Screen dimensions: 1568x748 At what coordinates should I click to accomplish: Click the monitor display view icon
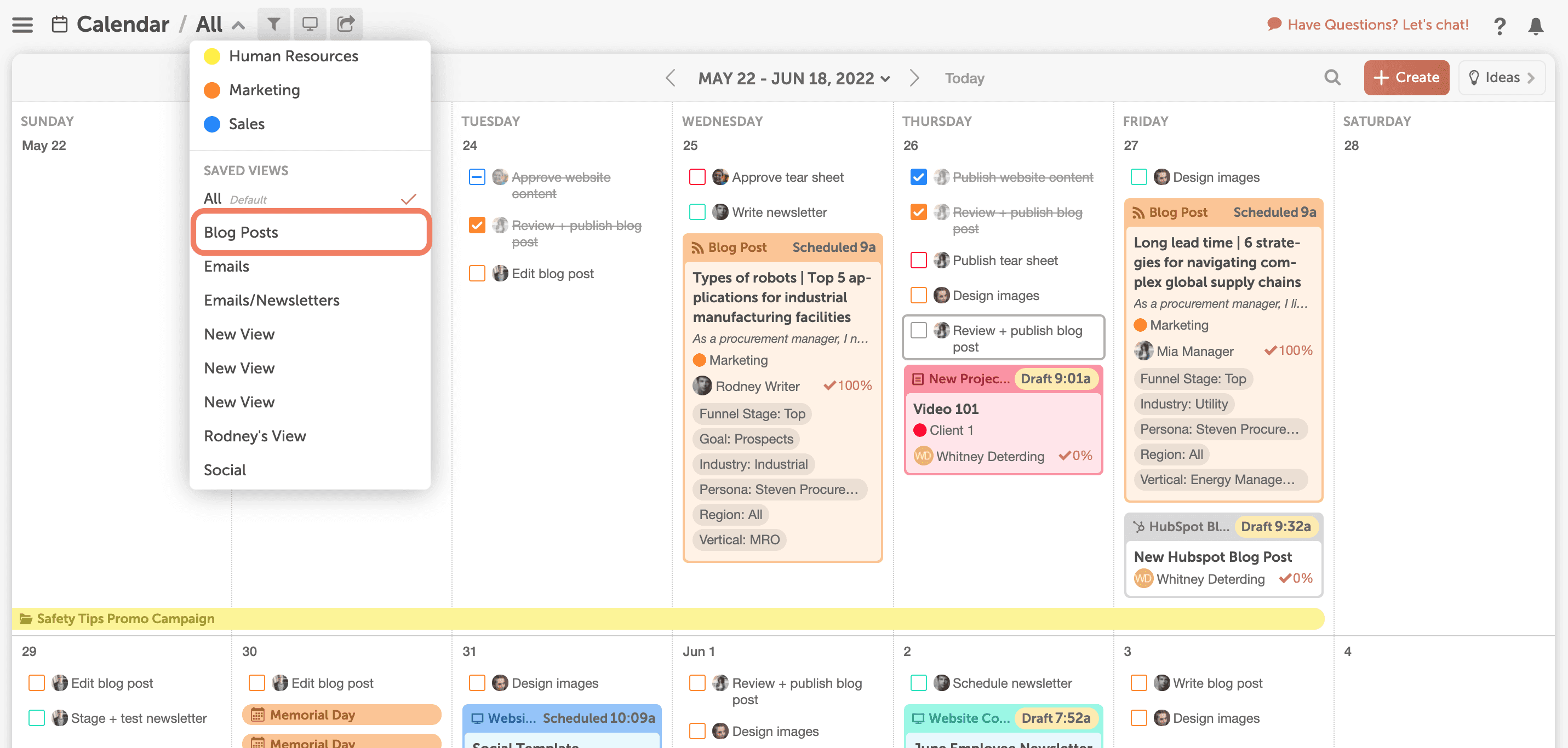pos(310,24)
